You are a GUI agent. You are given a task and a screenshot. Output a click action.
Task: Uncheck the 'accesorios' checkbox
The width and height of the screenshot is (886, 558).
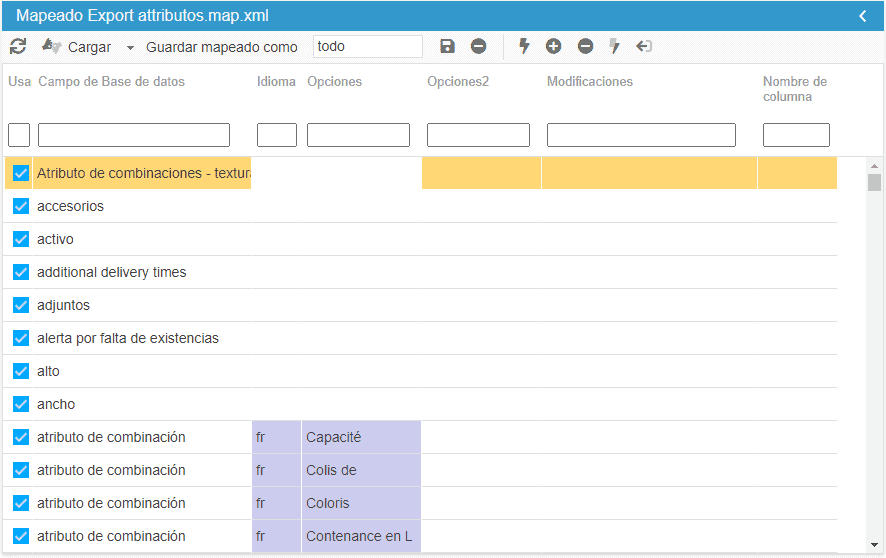click(21, 206)
